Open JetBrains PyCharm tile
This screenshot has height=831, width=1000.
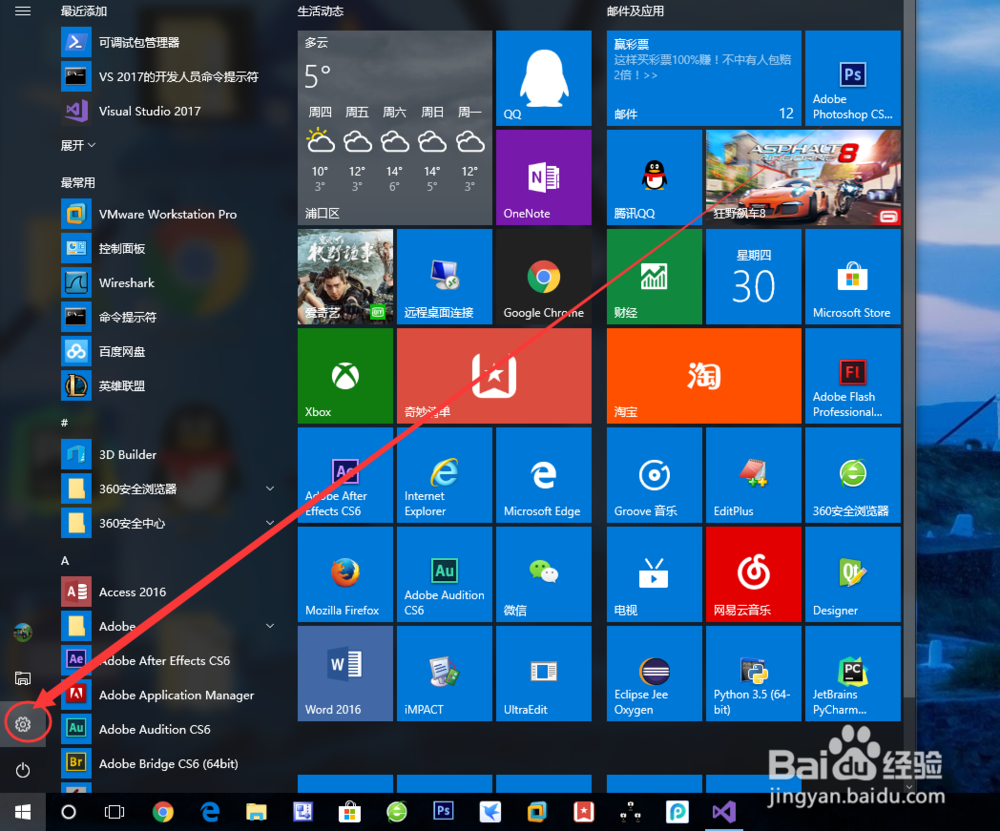coord(853,673)
